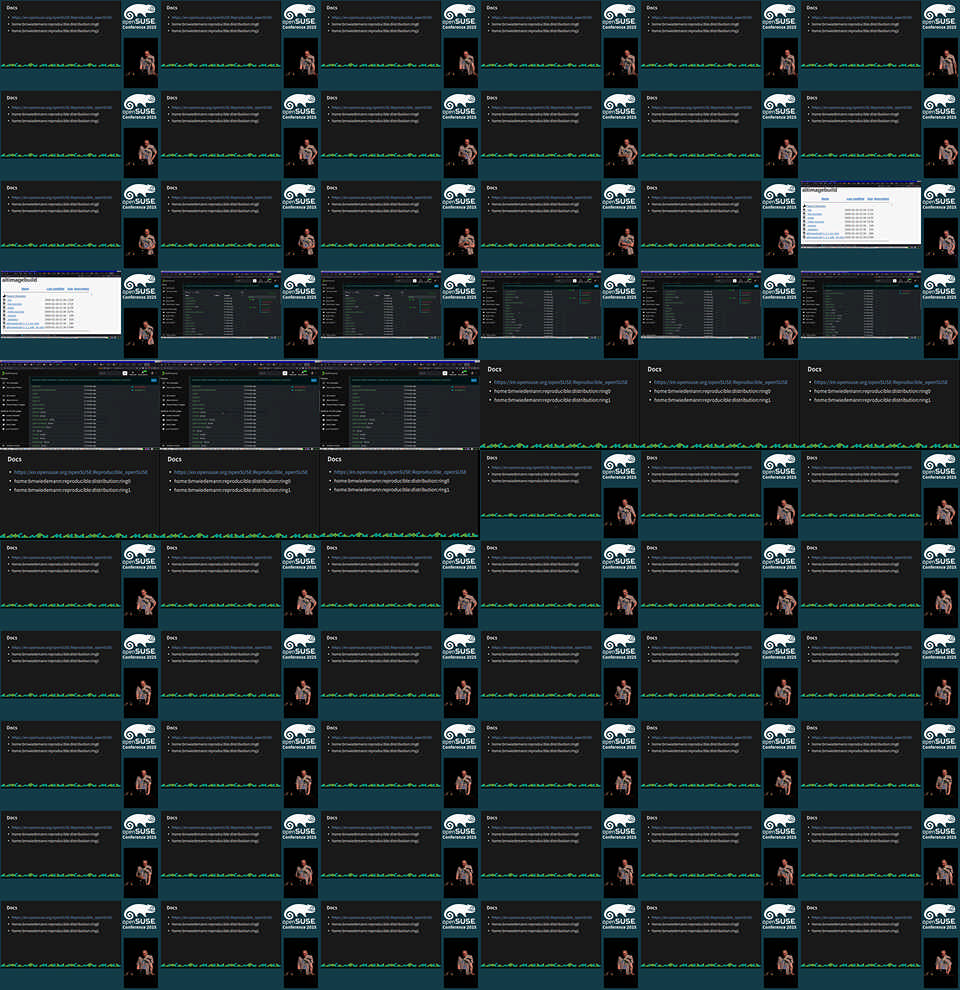Select the last full-screen file-manager frame
The width and height of the screenshot is (960, 990).
400,405
